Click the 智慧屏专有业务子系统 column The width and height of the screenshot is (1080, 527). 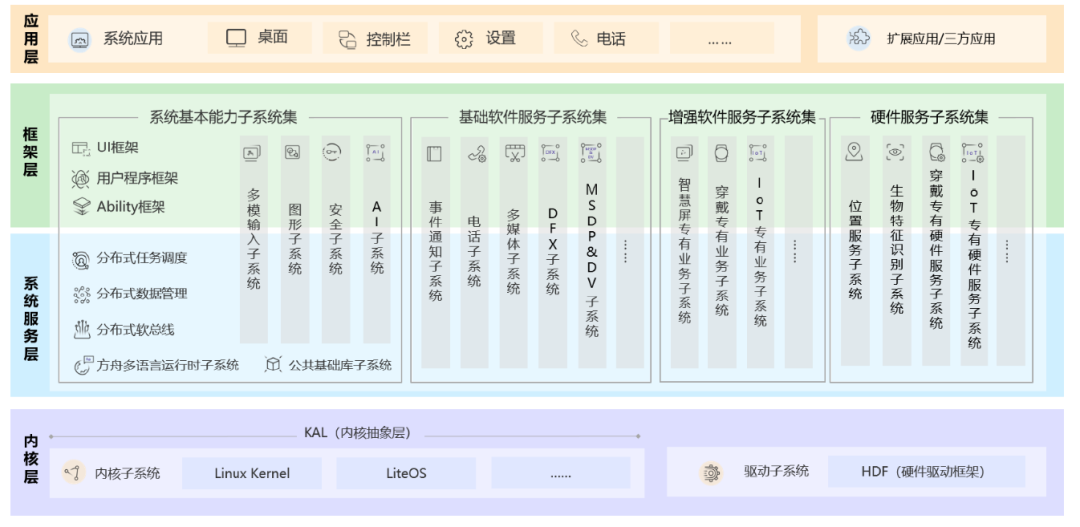pyautogui.click(x=684, y=250)
